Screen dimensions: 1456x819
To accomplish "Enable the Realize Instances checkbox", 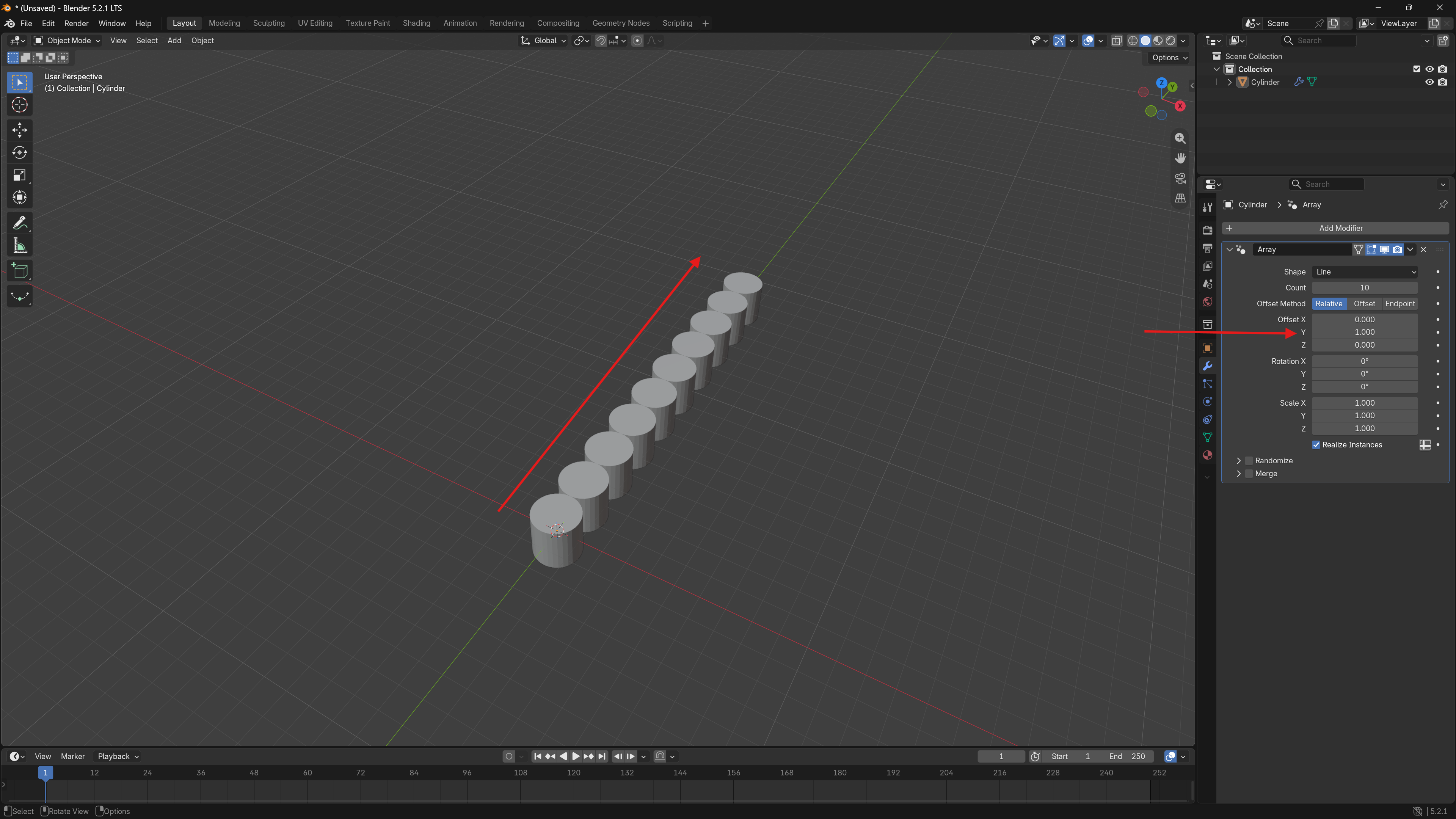I will 1316,445.
